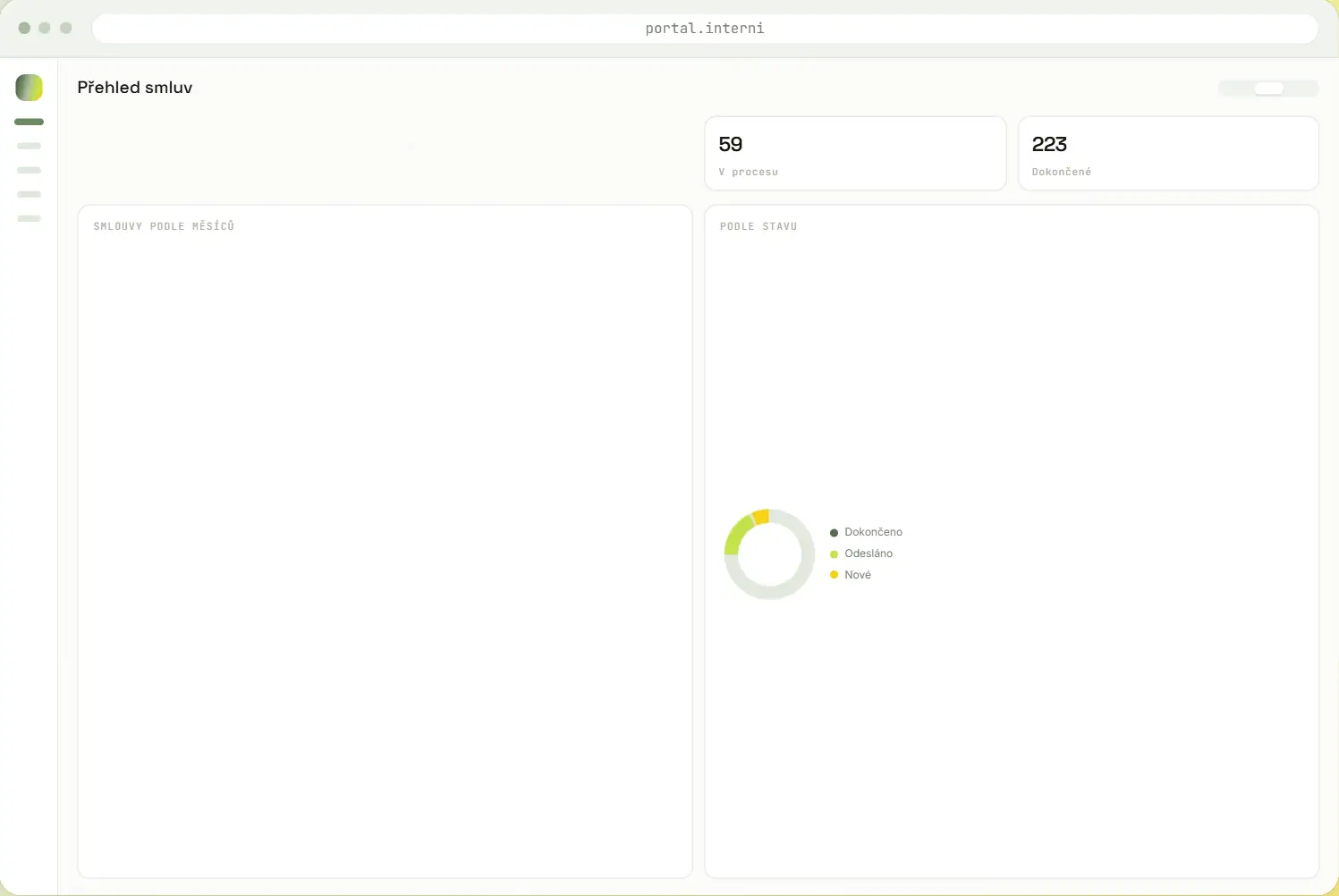Click the "Dokončené" card label
This screenshot has width=1339, height=896.
pyautogui.click(x=1062, y=172)
